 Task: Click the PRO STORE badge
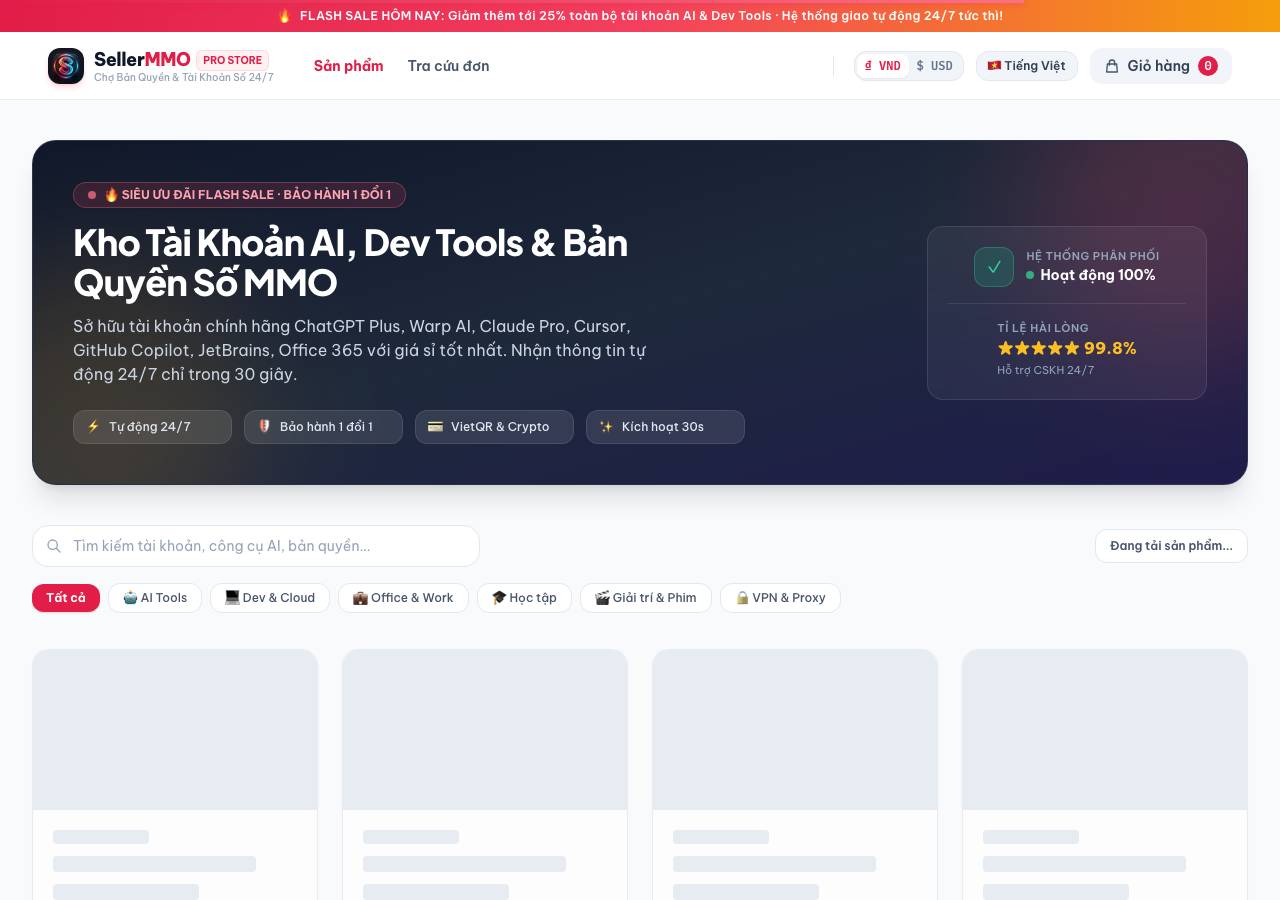pos(232,60)
